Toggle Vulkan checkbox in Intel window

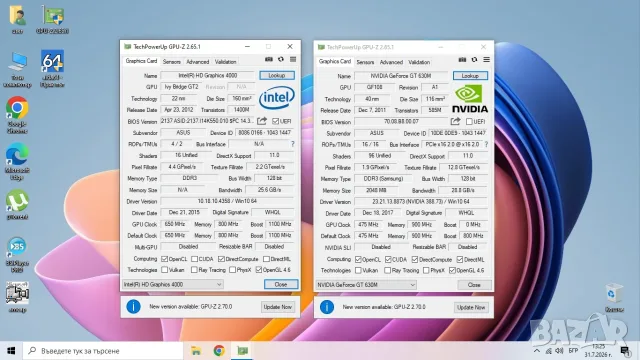pyautogui.click(x=164, y=270)
